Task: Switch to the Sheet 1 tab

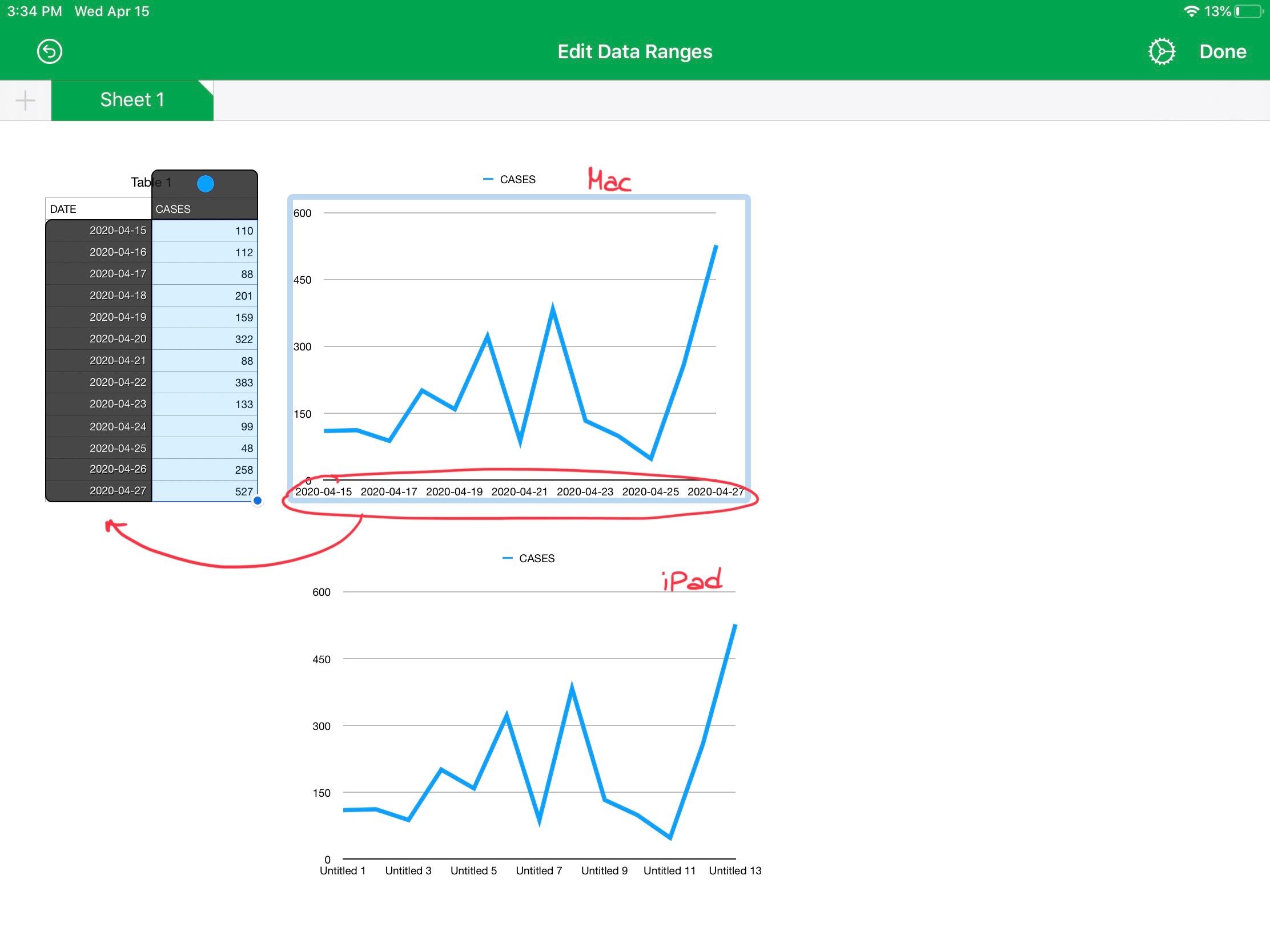Action: 132,100
